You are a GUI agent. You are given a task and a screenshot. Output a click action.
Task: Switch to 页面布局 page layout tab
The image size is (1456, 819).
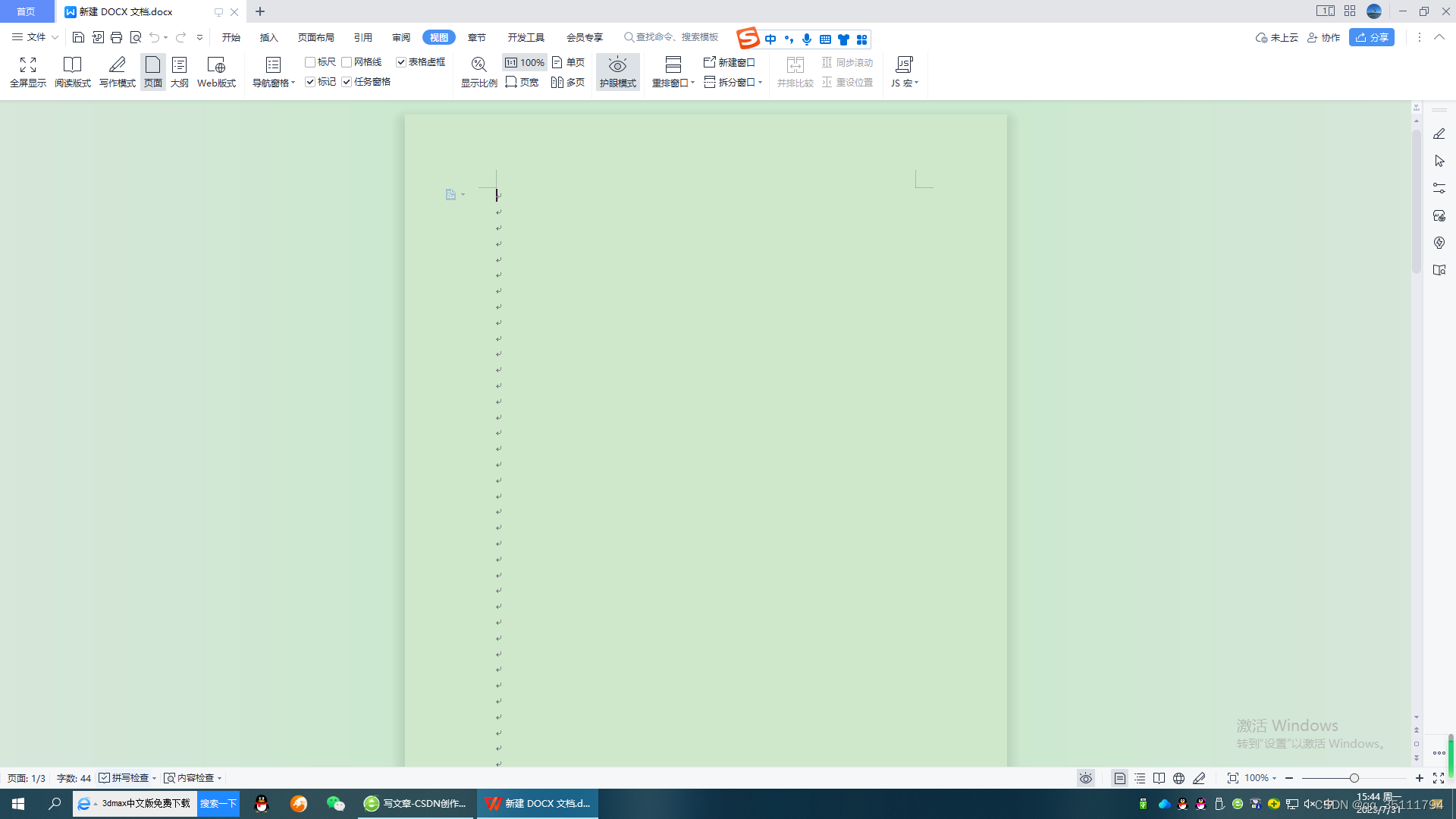tap(315, 37)
